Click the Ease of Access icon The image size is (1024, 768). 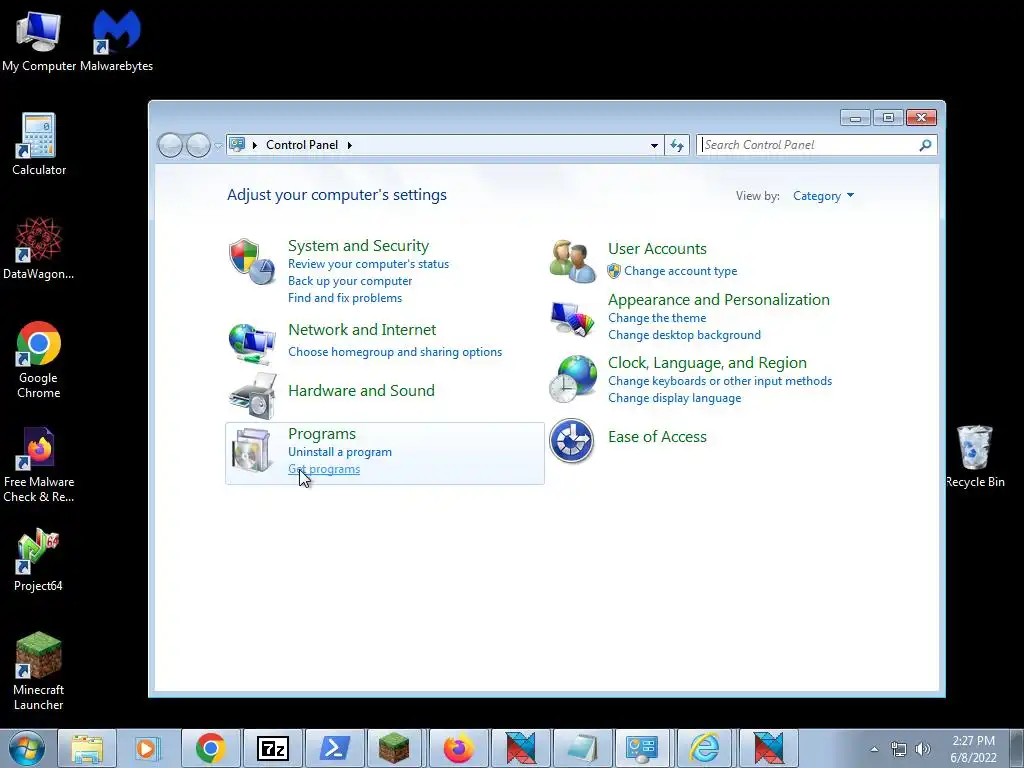(571, 441)
